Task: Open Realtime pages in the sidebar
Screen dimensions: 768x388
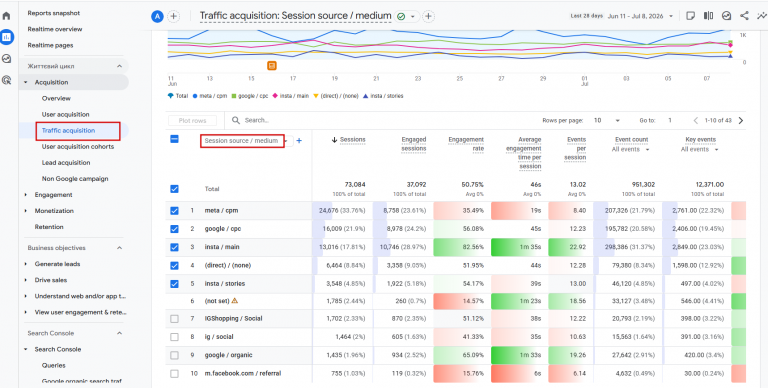Action: 50,46
